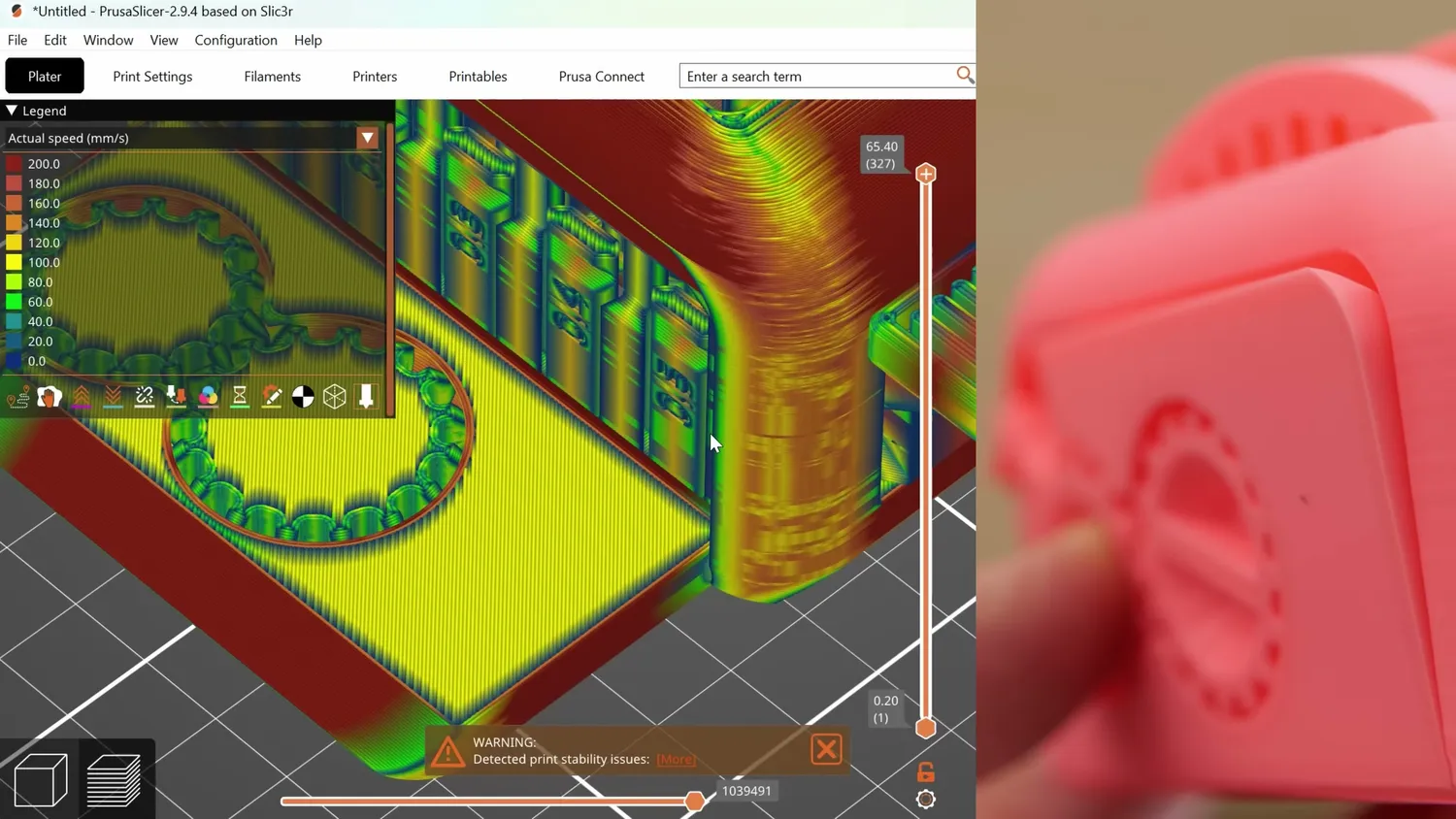This screenshot has height=819, width=1456.
Task: Click the 120.0 legend value
Action: (44, 243)
